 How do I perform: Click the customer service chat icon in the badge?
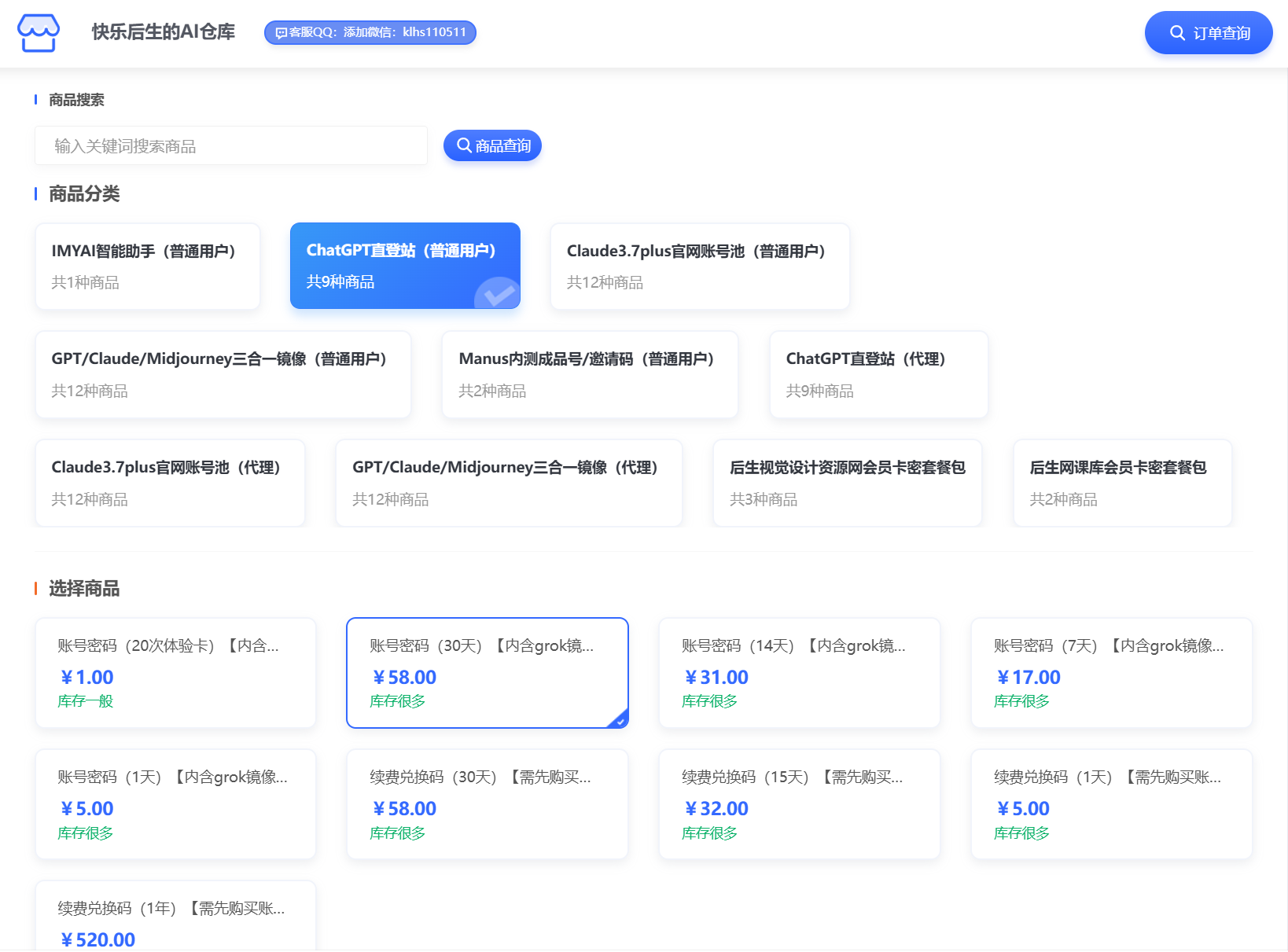pos(281,33)
